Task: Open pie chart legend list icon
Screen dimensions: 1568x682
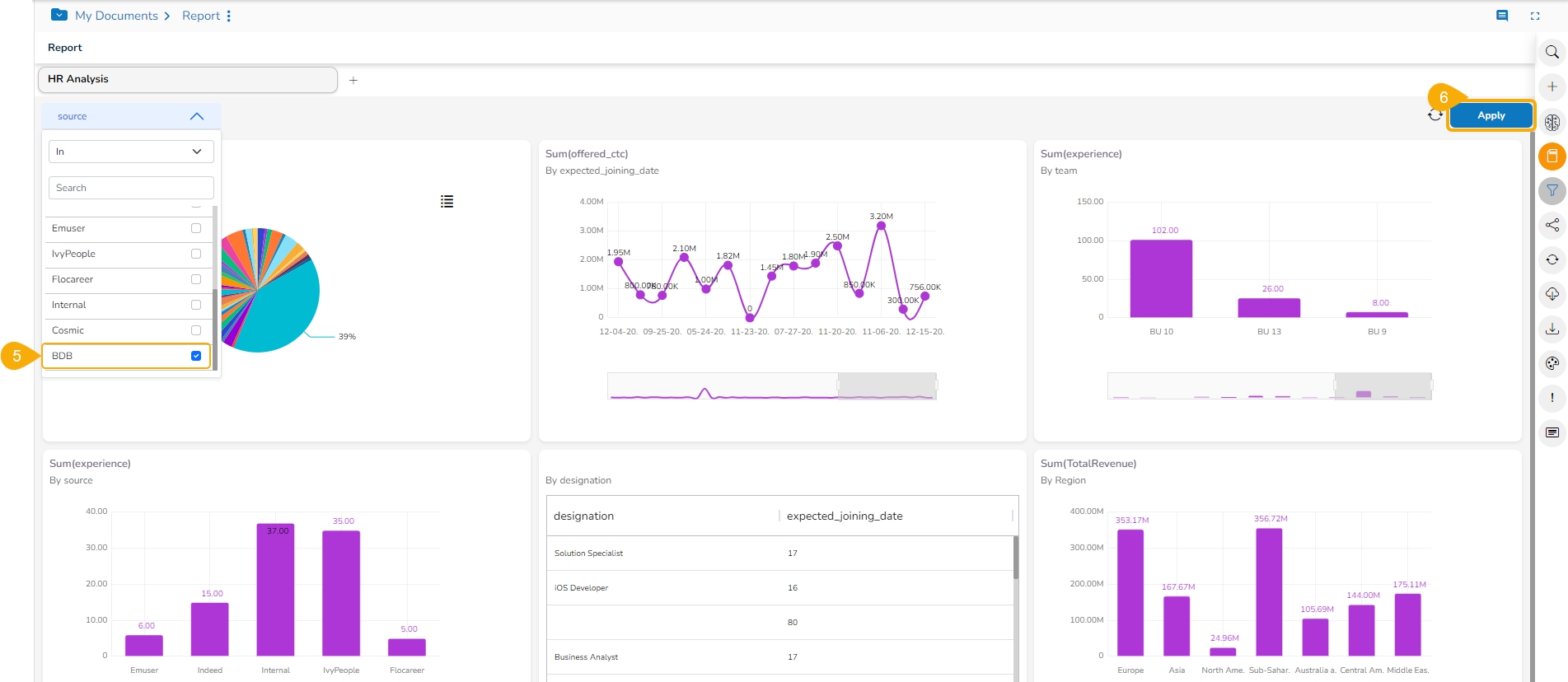Action: tap(447, 202)
